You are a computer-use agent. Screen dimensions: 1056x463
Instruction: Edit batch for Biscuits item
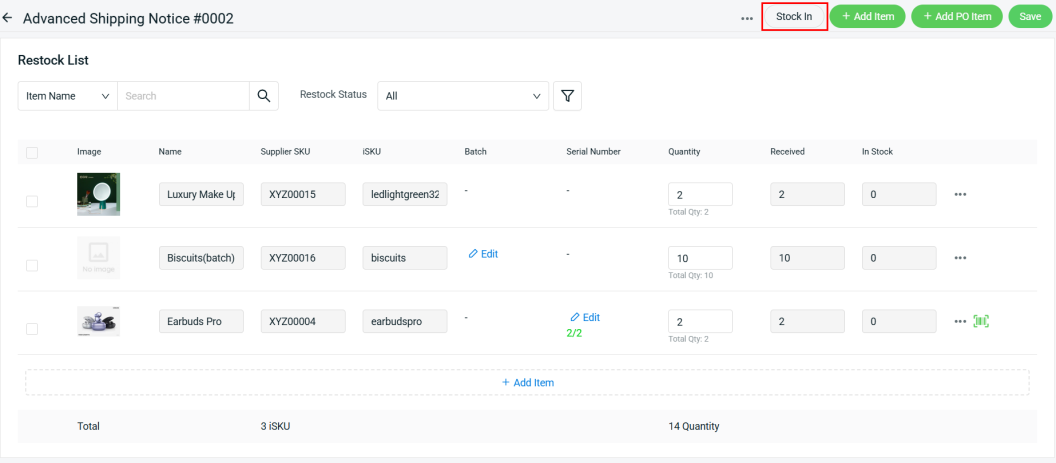(x=483, y=254)
